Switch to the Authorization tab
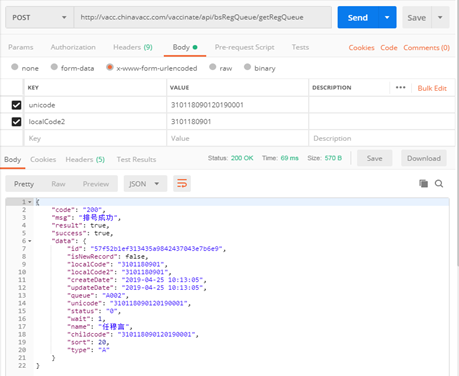This screenshot has height=376, width=459. coord(73,47)
